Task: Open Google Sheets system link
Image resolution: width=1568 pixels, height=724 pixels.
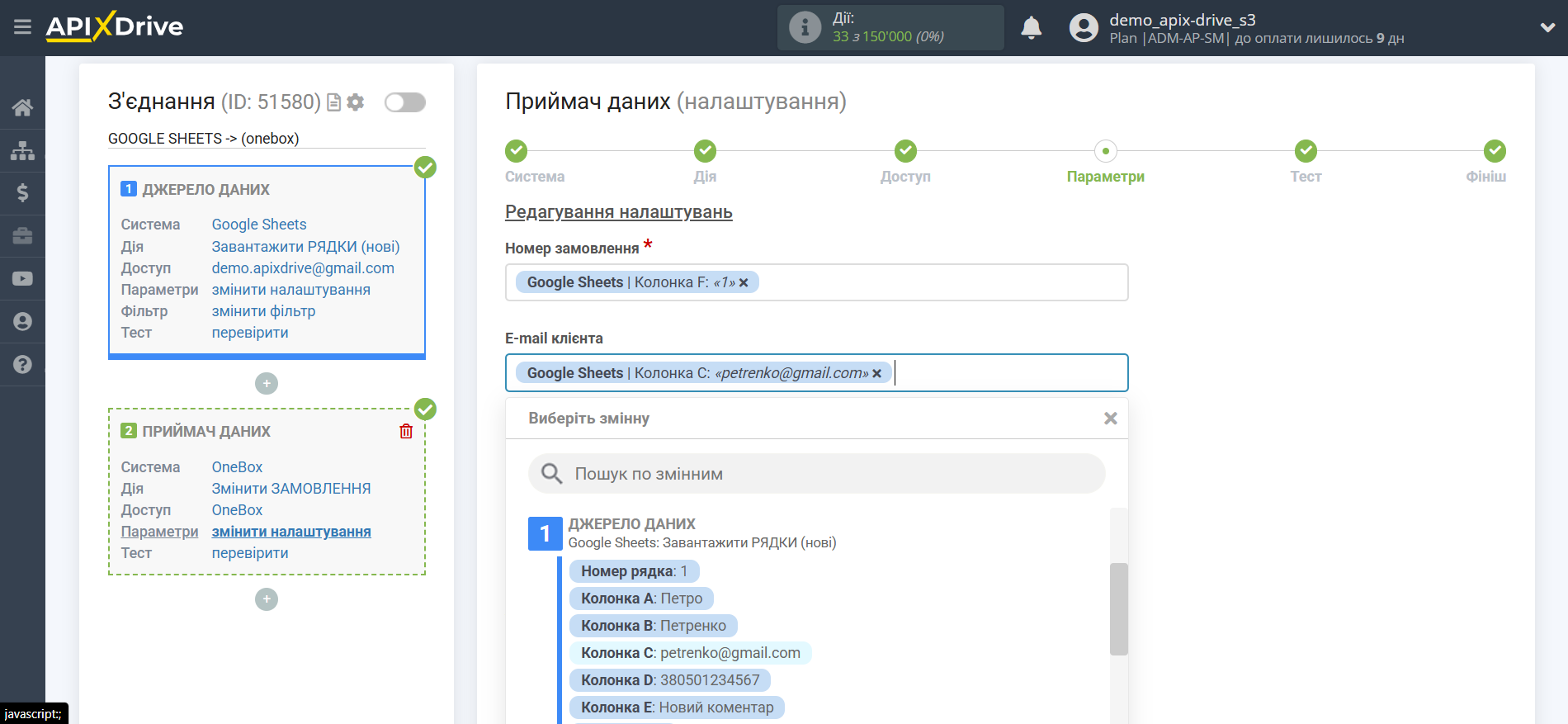Action: 259,225
